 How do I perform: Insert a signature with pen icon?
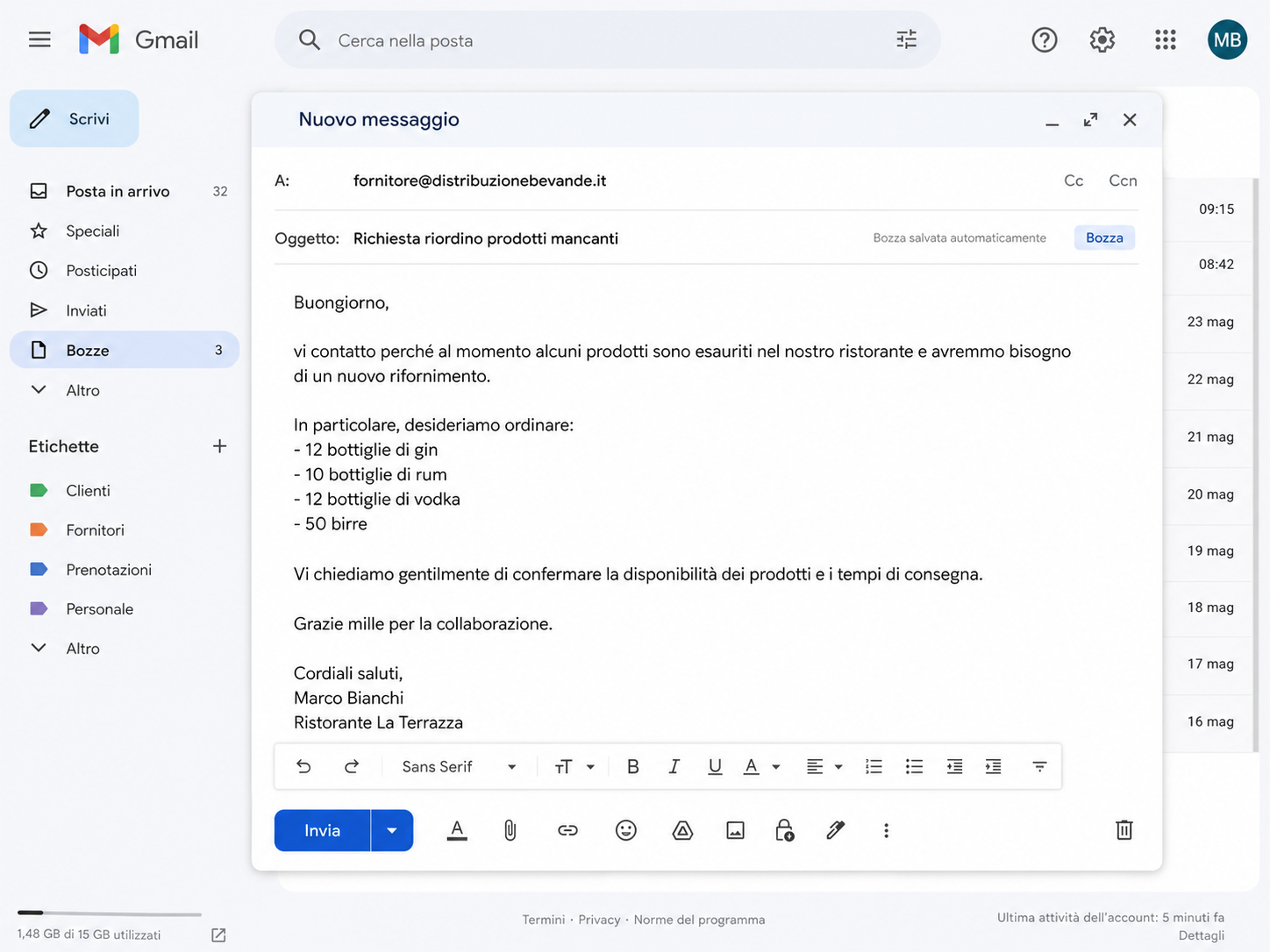pyautogui.click(x=835, y=830)
